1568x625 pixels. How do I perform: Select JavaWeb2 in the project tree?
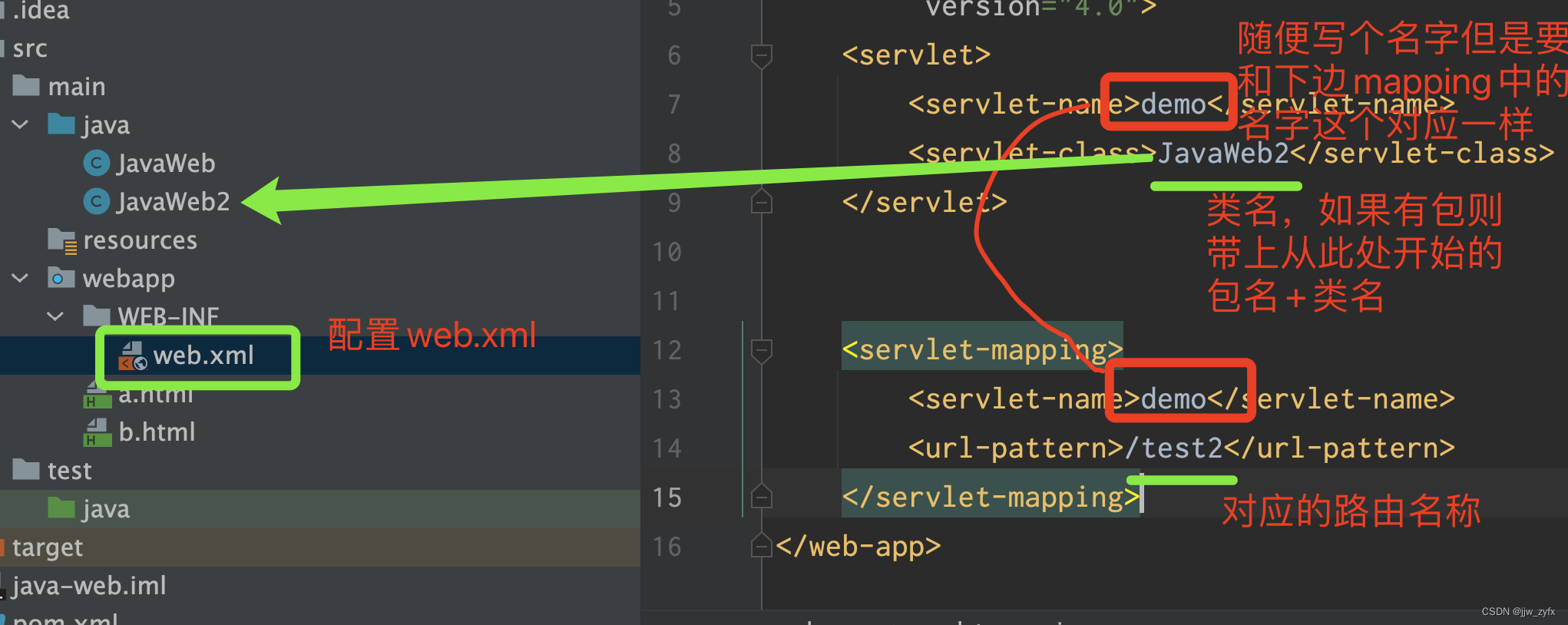click(174, 201)
